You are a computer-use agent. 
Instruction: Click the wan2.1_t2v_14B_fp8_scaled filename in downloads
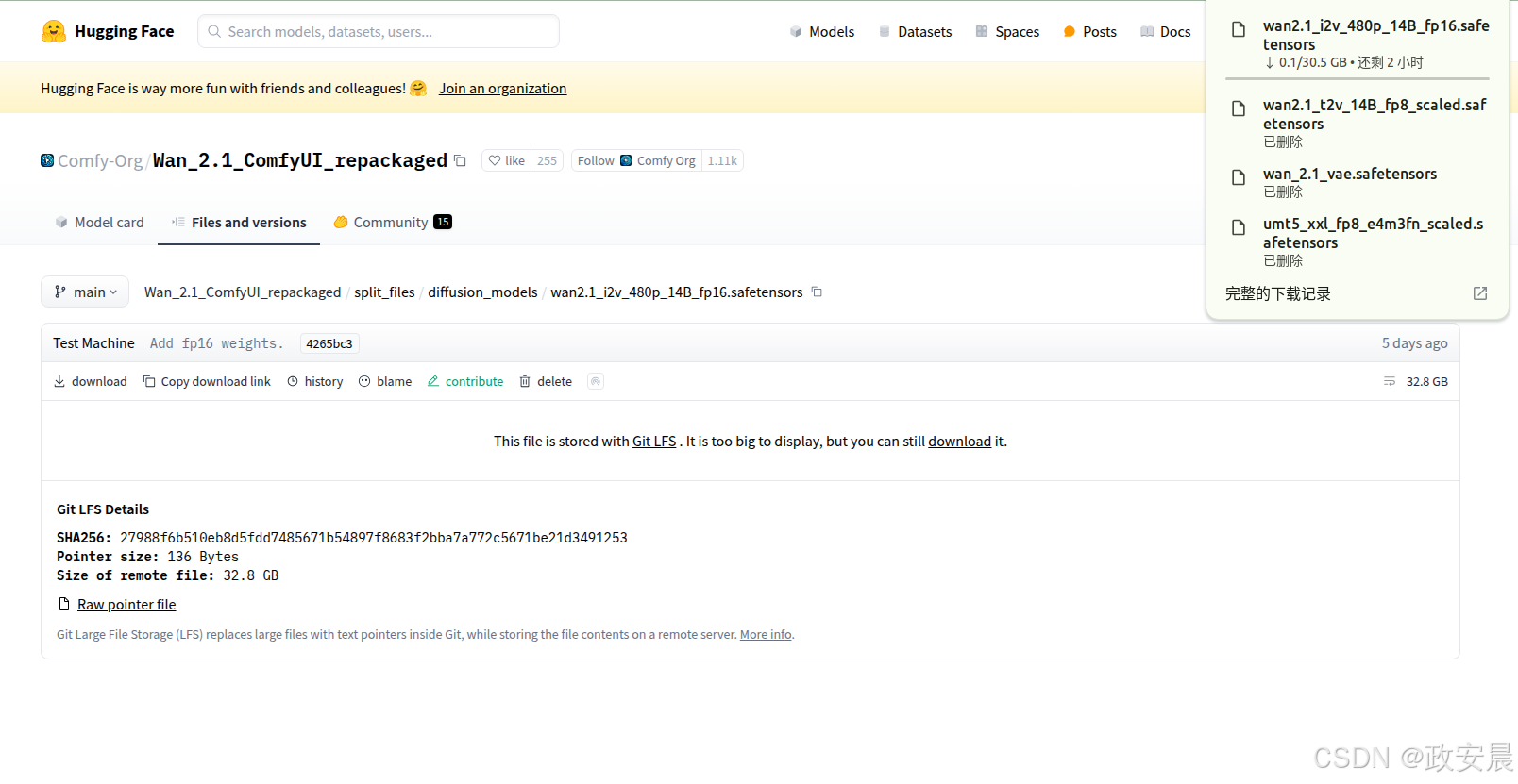(x=1375, y=114)
